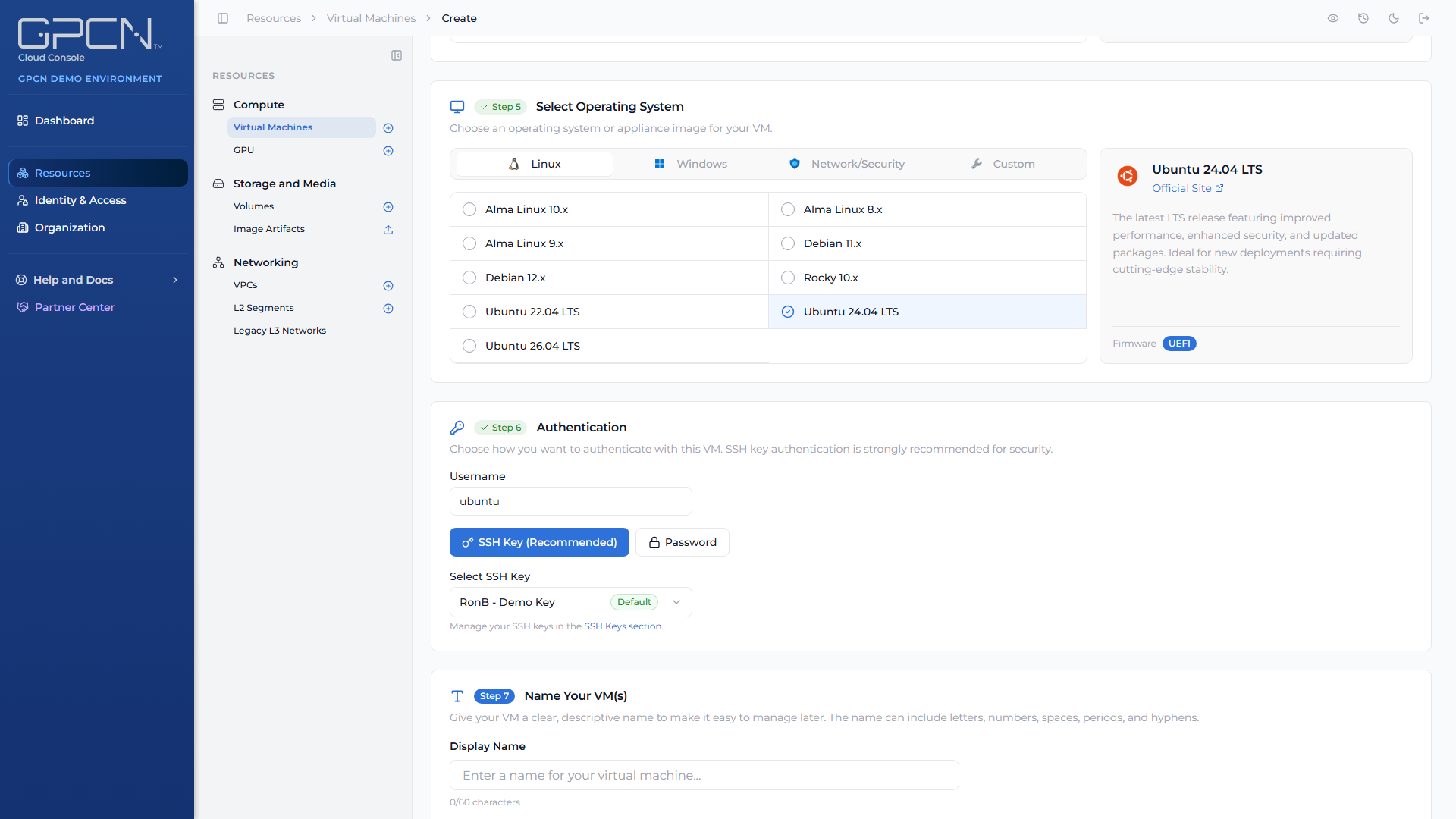Viewport: 1456px width, 819px height.
Task: Click the eye visibility icon in top bar
Action: pos(1333,18)
